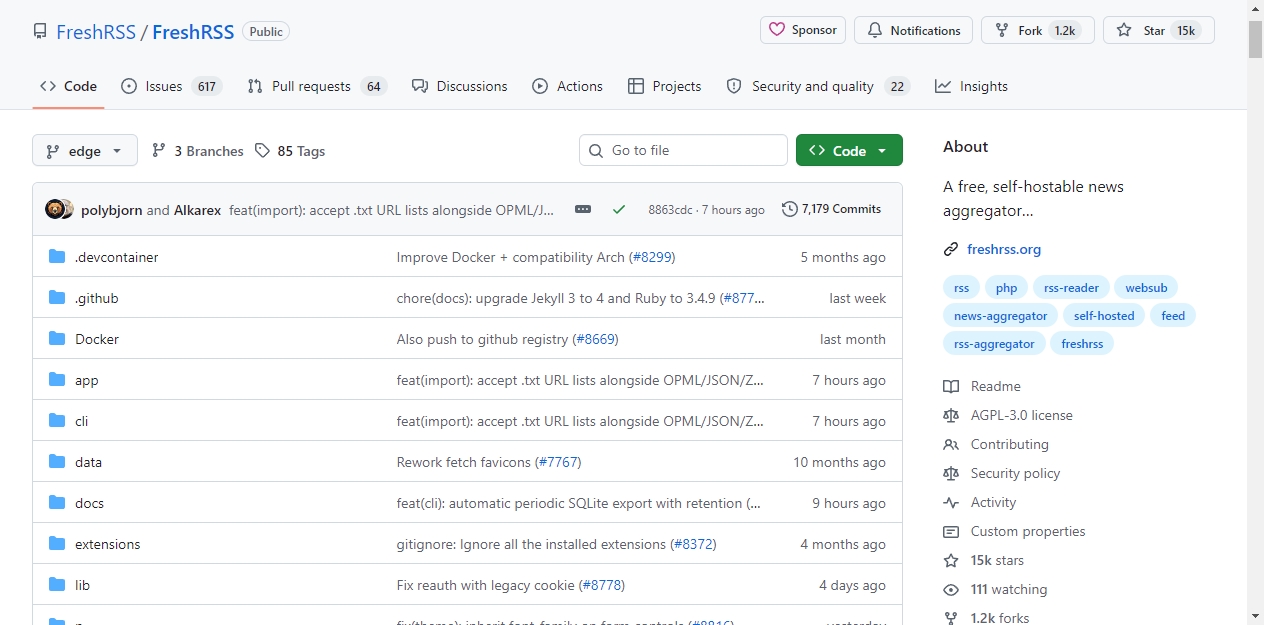
Task: Open Security and quality tab
Action: coord(818,86)
